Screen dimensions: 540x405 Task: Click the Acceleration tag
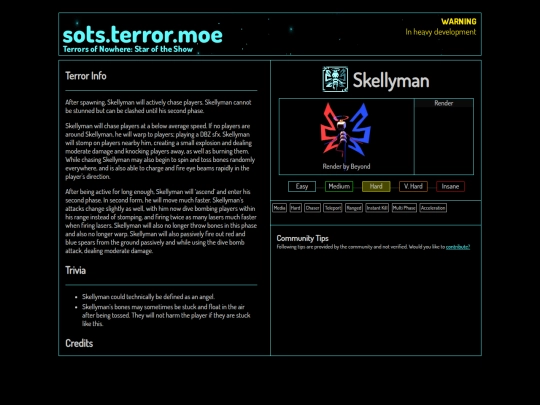pos(433,208)
